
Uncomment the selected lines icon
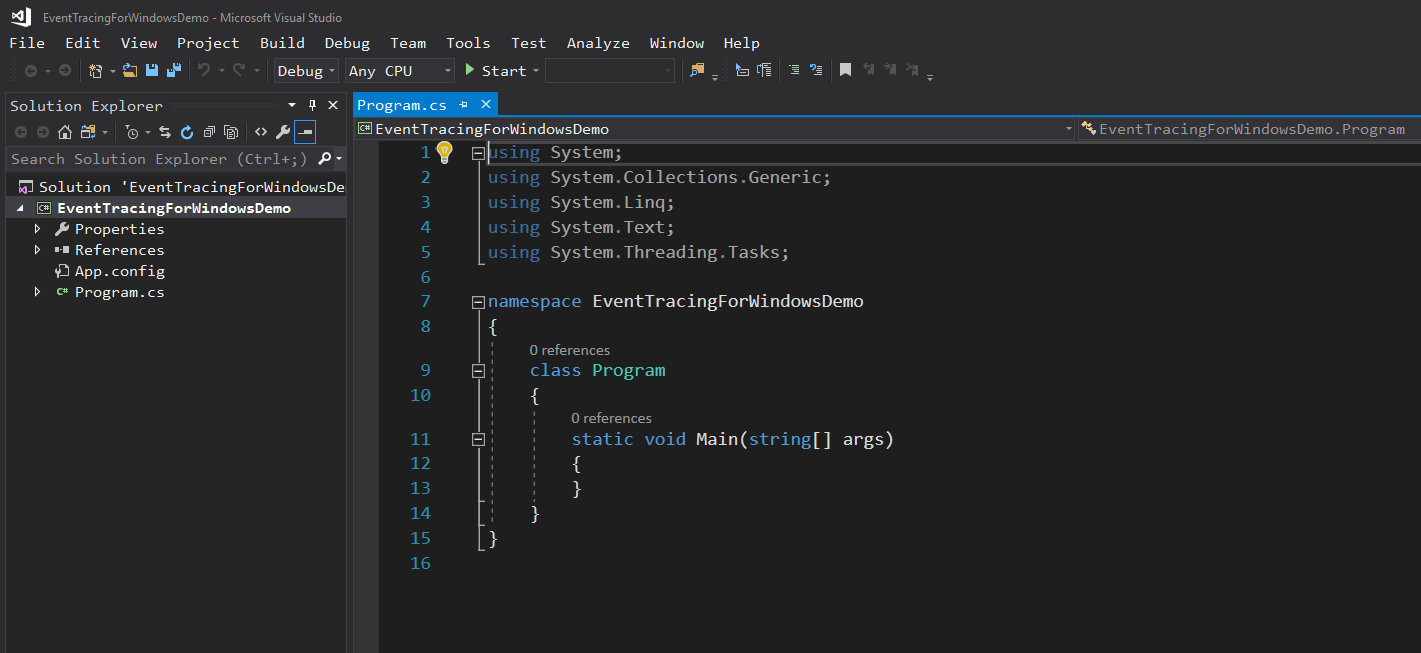[x=816, y=71]
